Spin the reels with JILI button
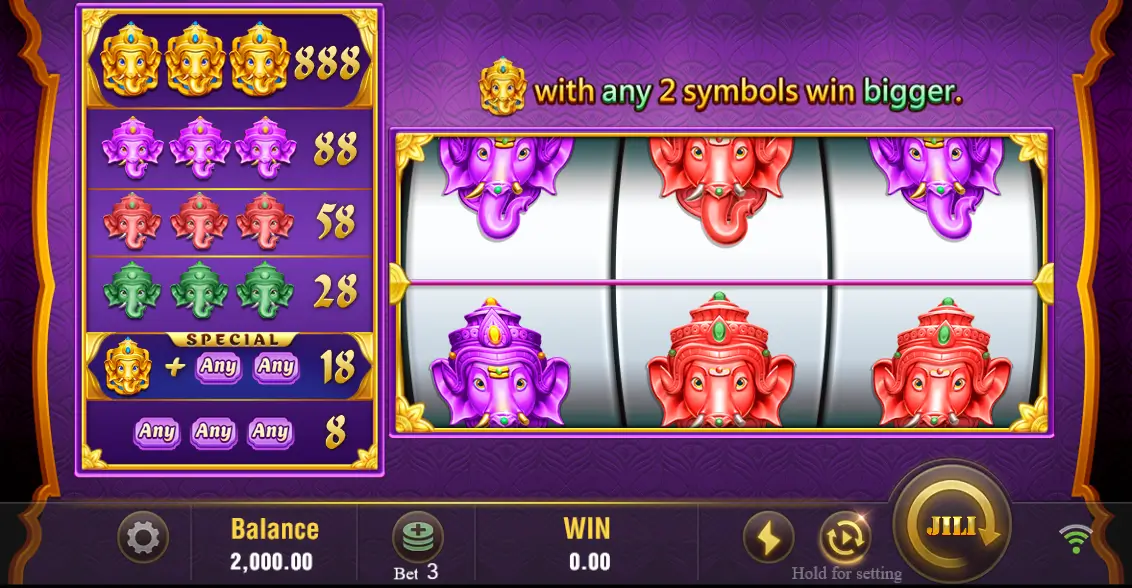This screenshot has height=588, width=1132. point(952,526)
